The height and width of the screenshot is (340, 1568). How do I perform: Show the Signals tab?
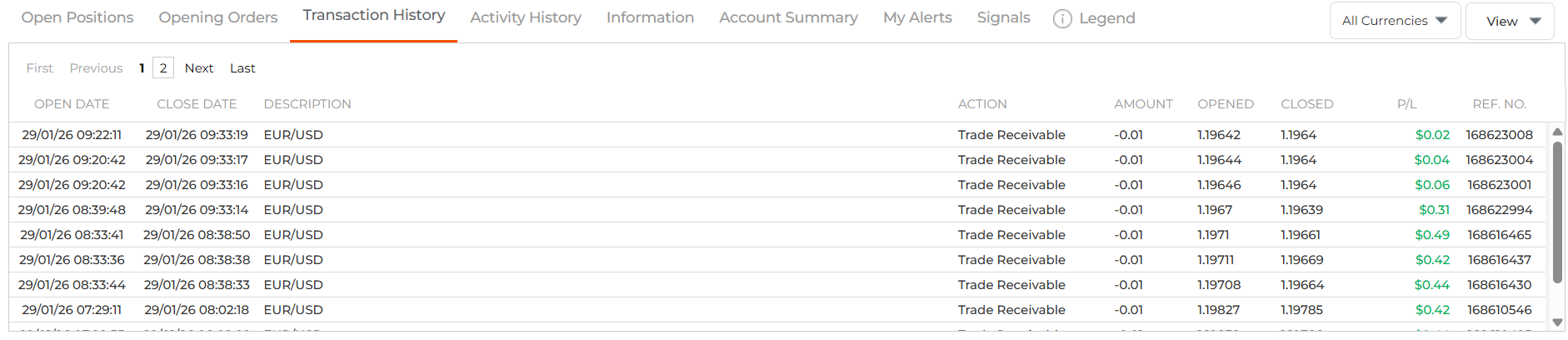[1003, 17]
